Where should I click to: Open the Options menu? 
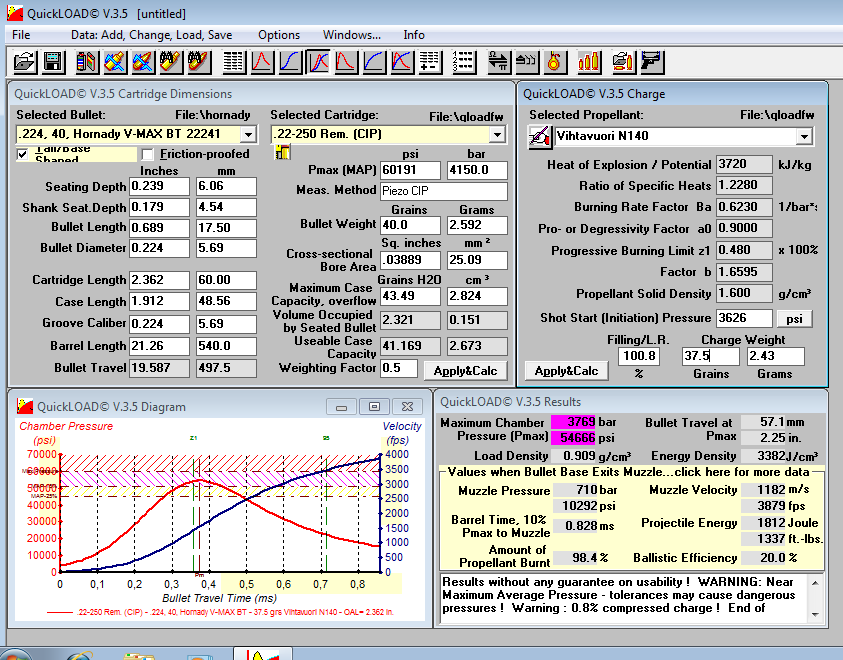(x=279, y=35)
